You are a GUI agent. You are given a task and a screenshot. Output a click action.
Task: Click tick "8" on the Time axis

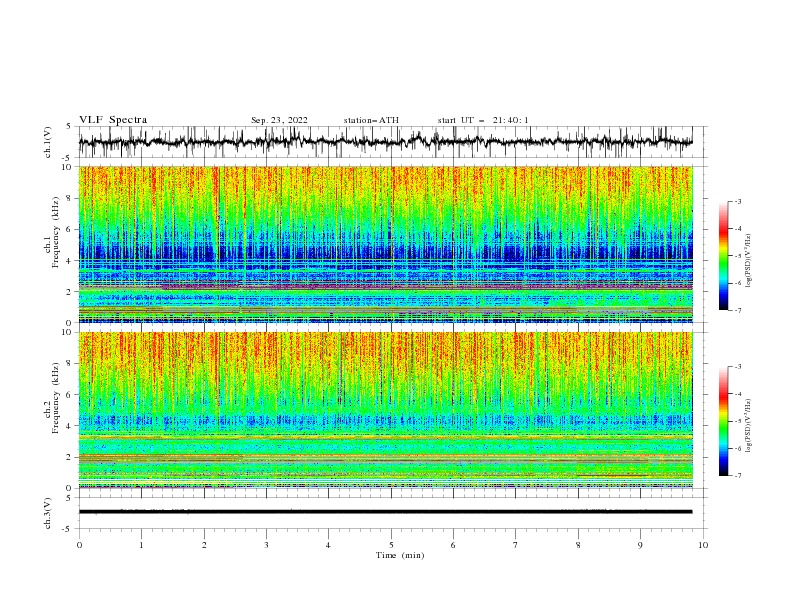[578, 545]
